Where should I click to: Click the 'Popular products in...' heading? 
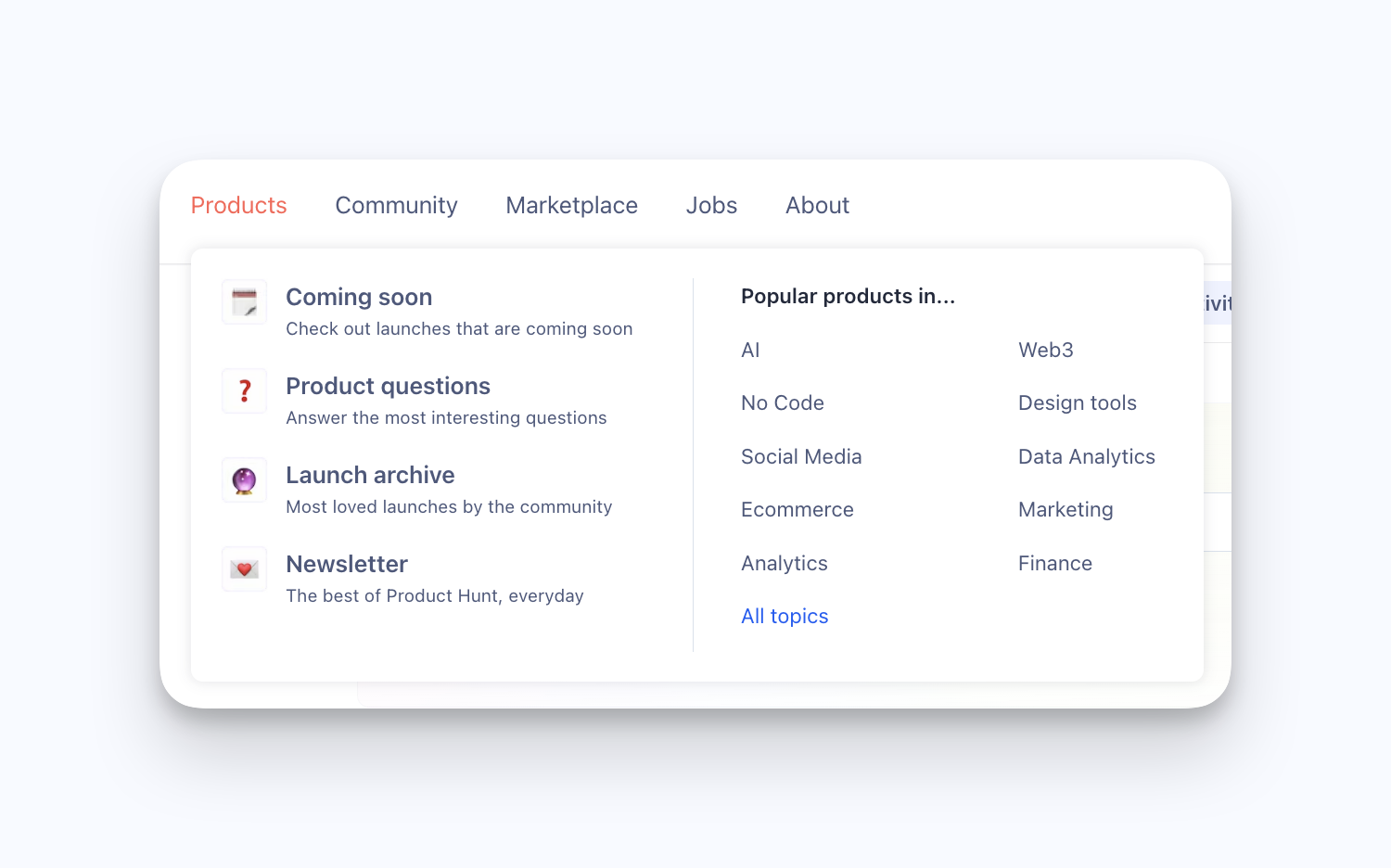click(848, 296)
